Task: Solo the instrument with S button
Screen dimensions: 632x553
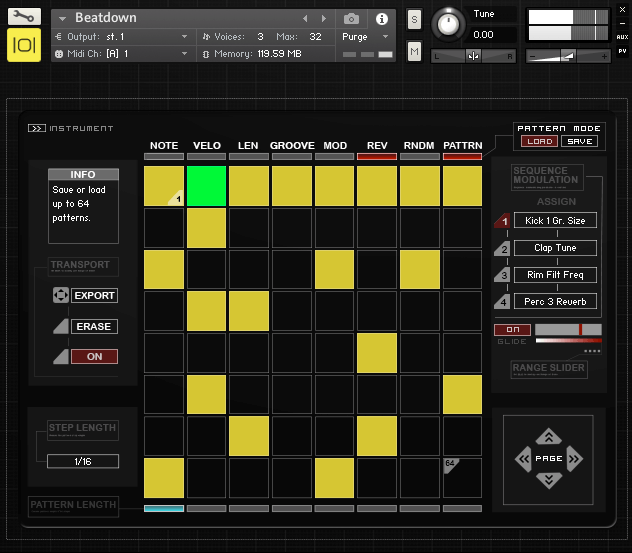Action: tap(414, 21)
